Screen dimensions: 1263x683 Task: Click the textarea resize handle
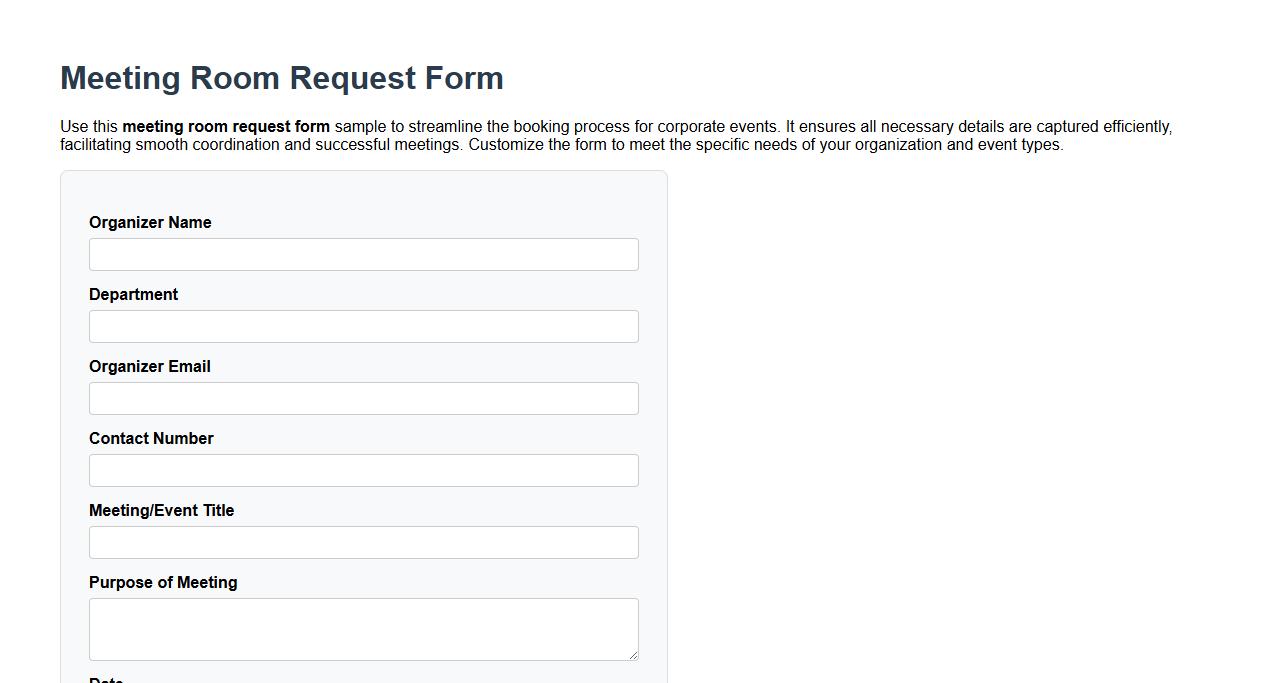tap(634, 654)
